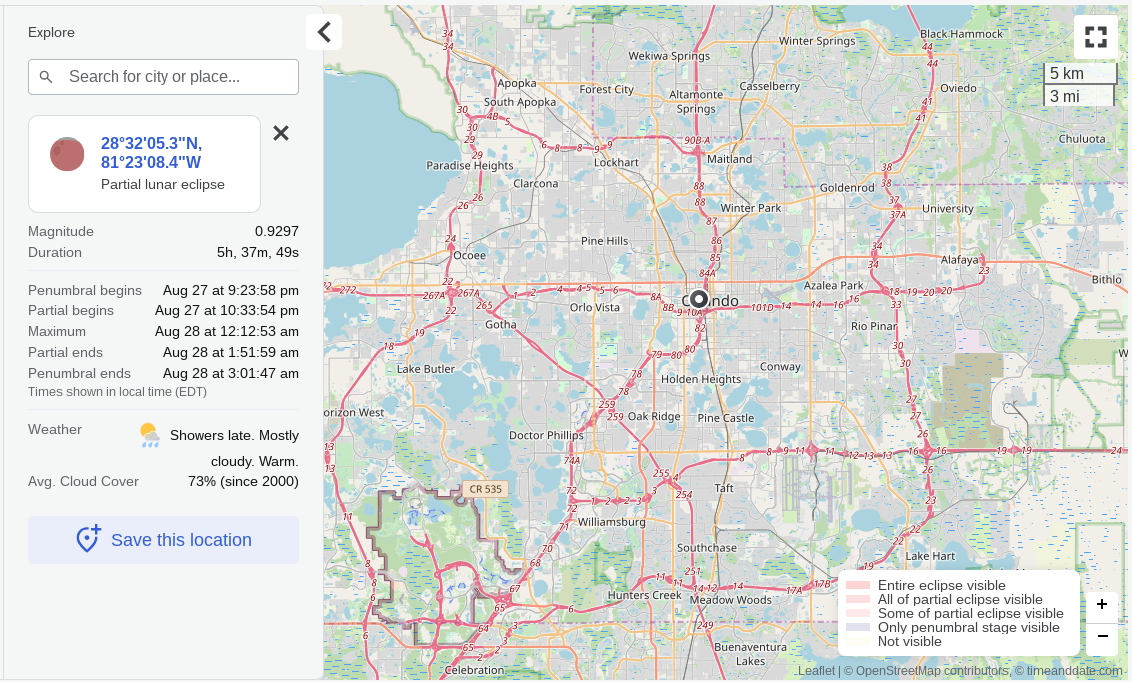
Task: Zoom out on the map
Action: [1102, 636]
